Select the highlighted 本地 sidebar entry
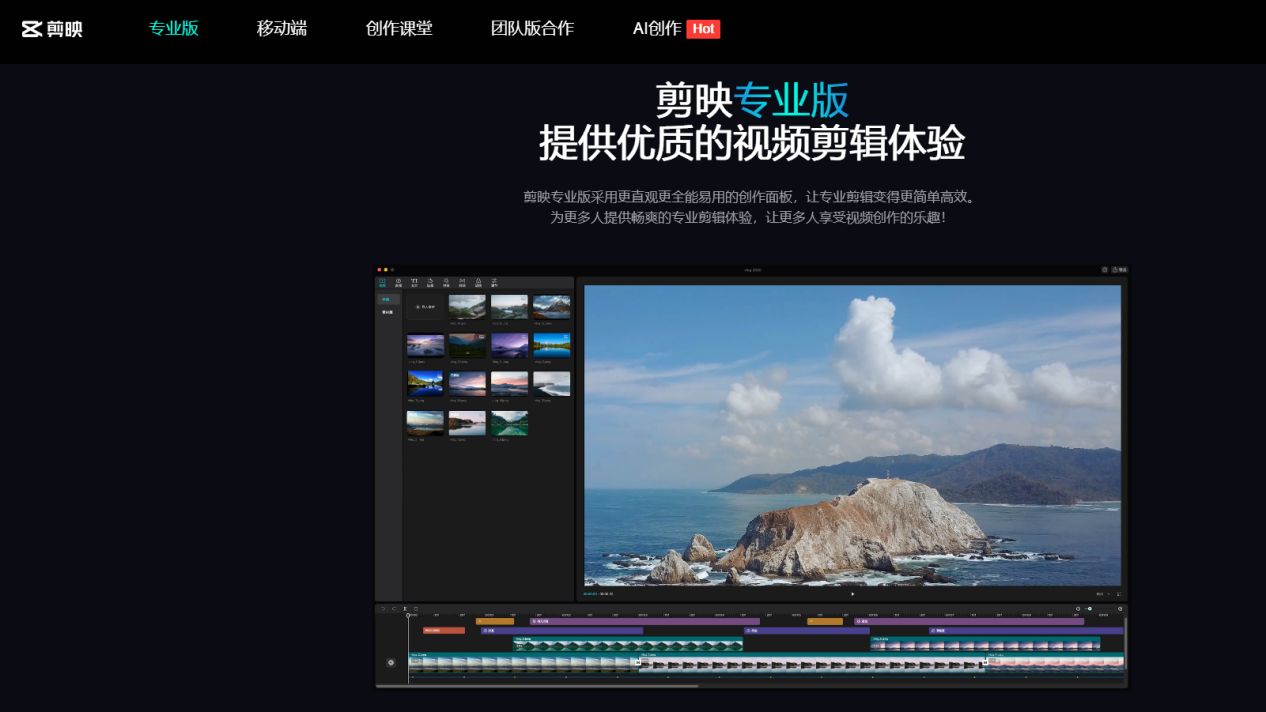Screen dimensions: 1266x712 pos(388,299)
